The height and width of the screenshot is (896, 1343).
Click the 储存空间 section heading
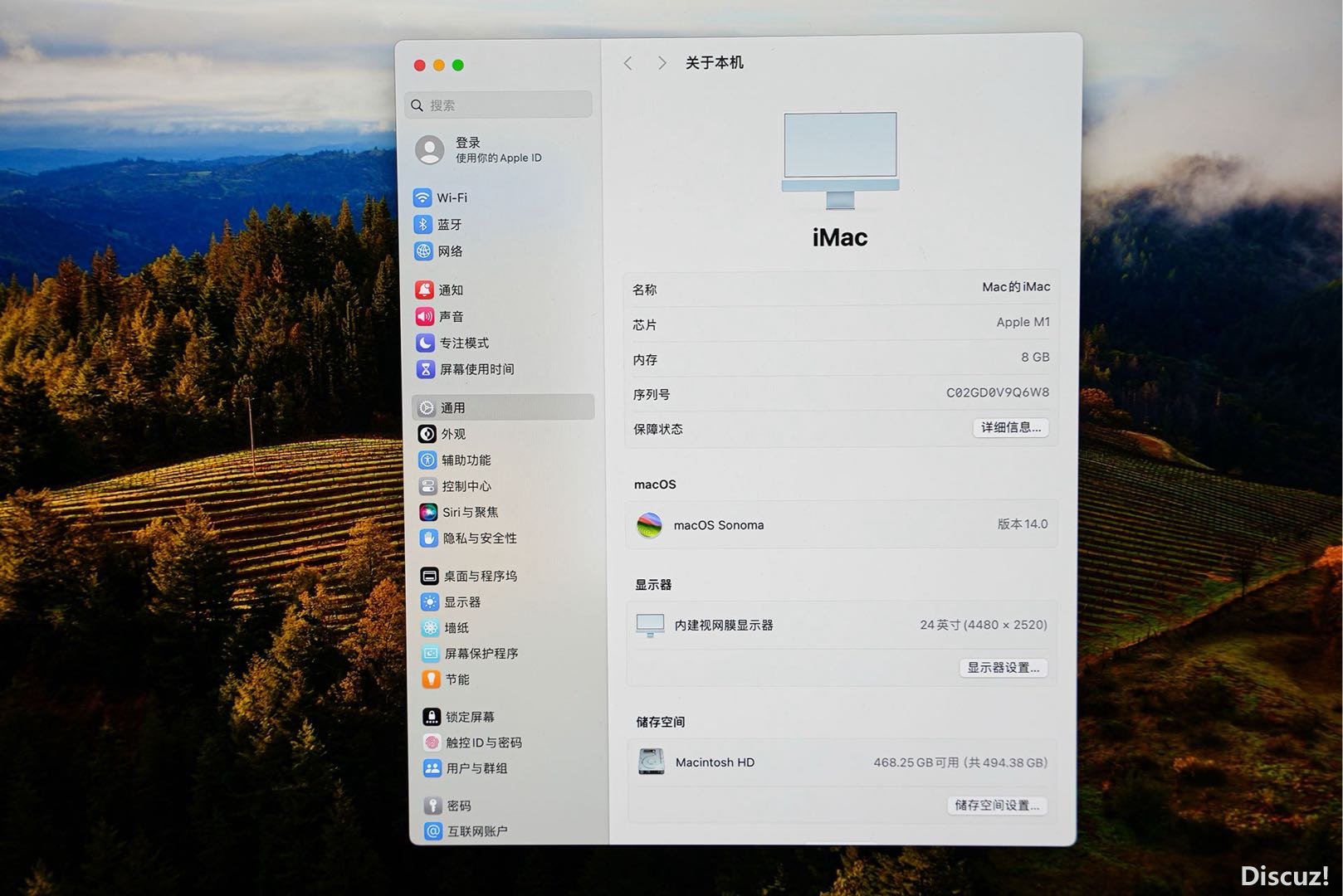coord(661,722)
